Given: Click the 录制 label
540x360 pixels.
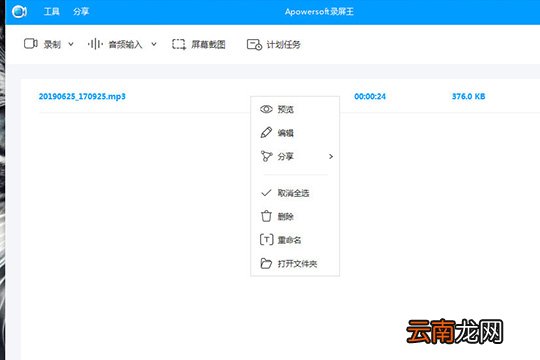Looking at the screenshot, I should (x=52, y=44).
